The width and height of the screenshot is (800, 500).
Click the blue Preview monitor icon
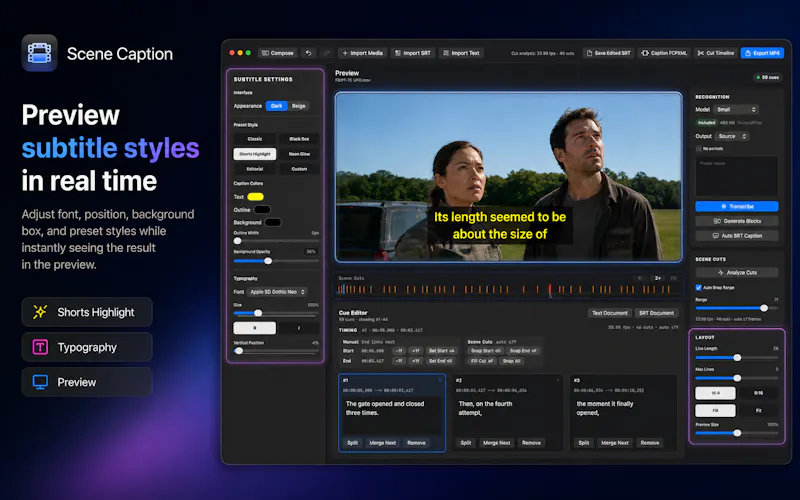click(40, 382)
